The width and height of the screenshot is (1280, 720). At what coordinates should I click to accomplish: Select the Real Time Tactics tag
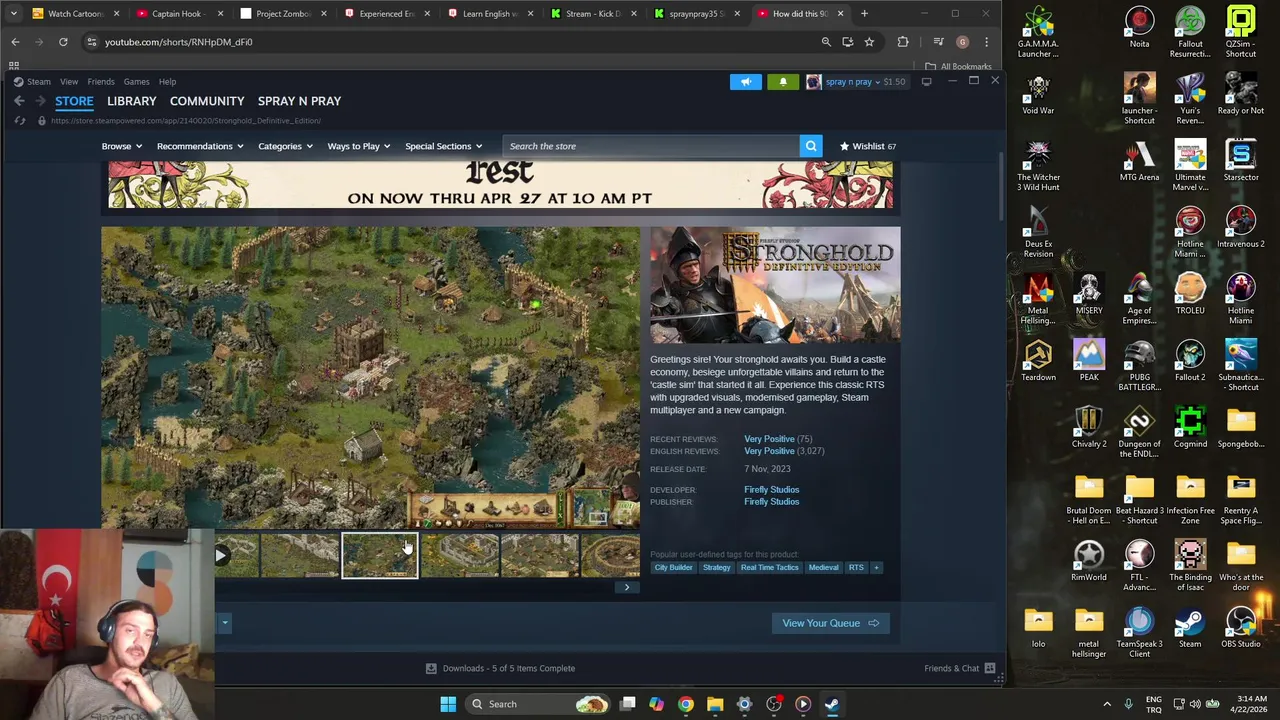pyautogui.click(x=770, y=568)
